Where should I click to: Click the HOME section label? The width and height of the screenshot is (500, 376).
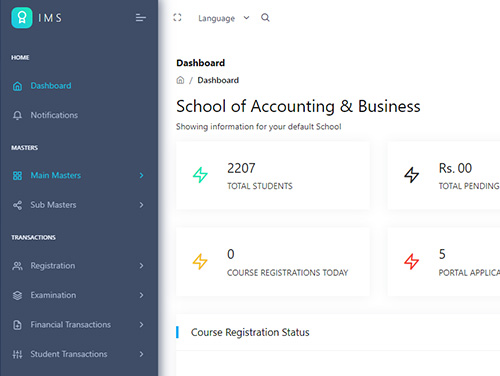20,58
